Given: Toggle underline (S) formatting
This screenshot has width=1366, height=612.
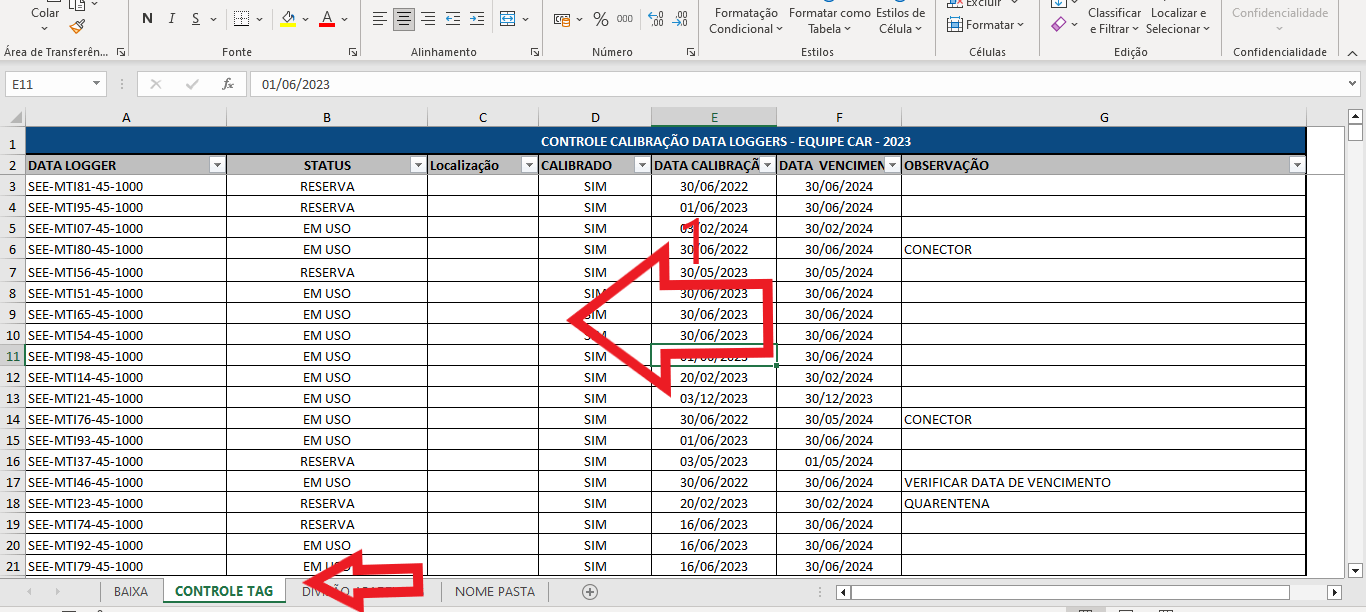Looking at the screenshot, I should (x=196, y=18).
